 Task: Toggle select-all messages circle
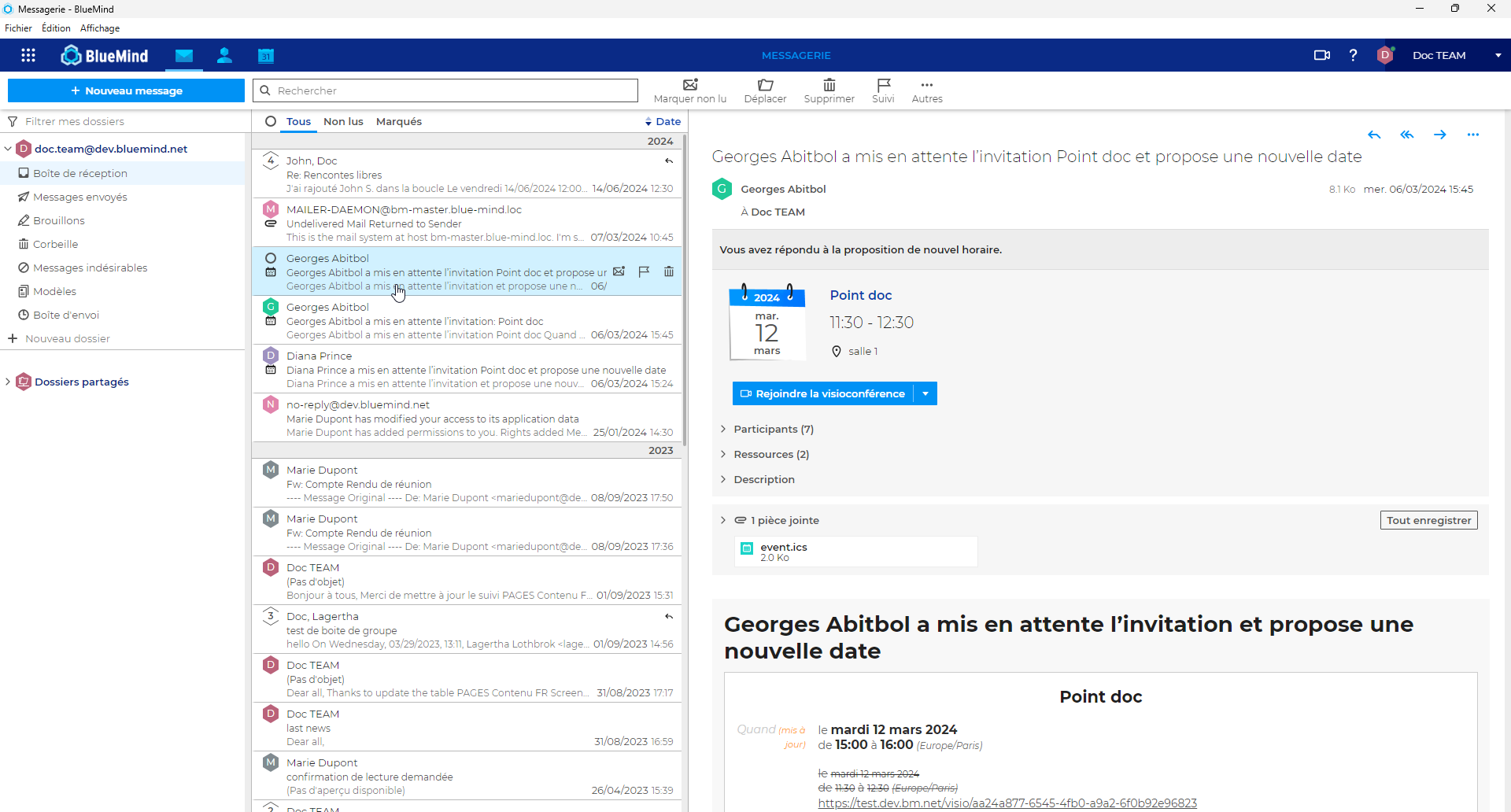[271, 121]
